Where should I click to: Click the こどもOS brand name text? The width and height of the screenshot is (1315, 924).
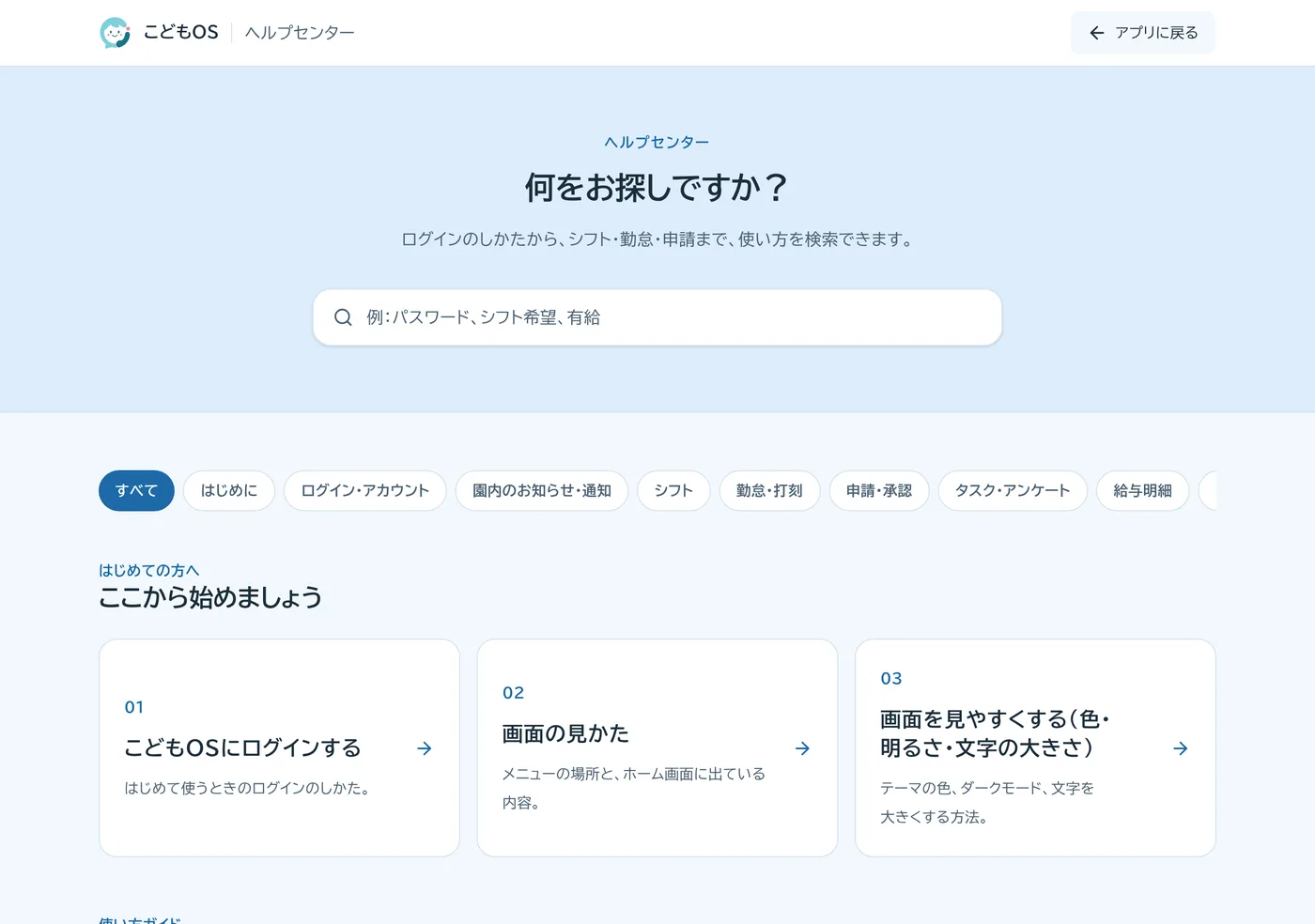[180, 32]
